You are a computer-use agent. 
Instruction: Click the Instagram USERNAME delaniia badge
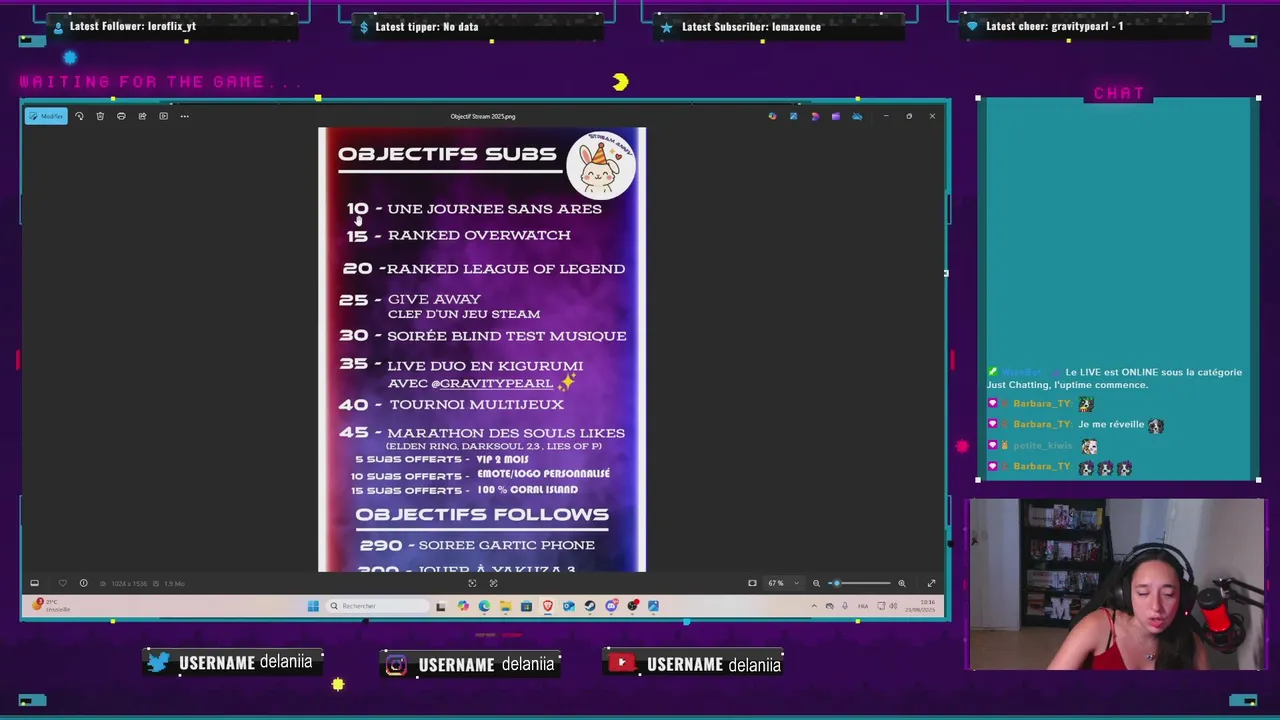coord(471,664)
